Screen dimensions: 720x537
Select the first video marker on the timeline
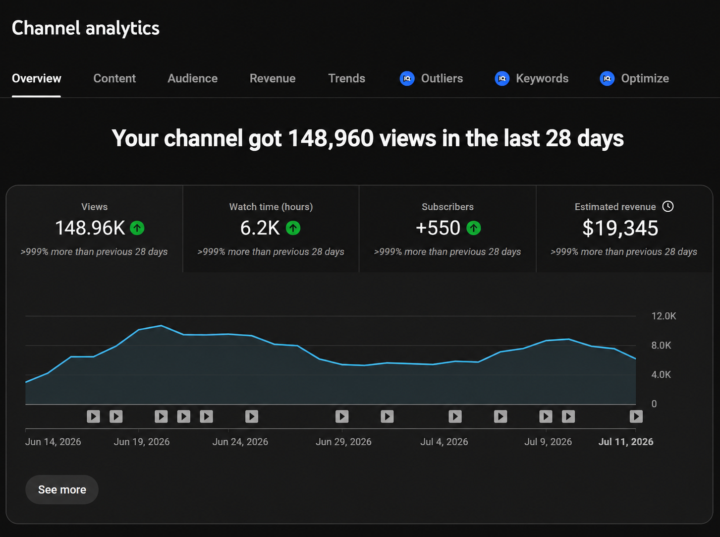(x=93, y=416)
